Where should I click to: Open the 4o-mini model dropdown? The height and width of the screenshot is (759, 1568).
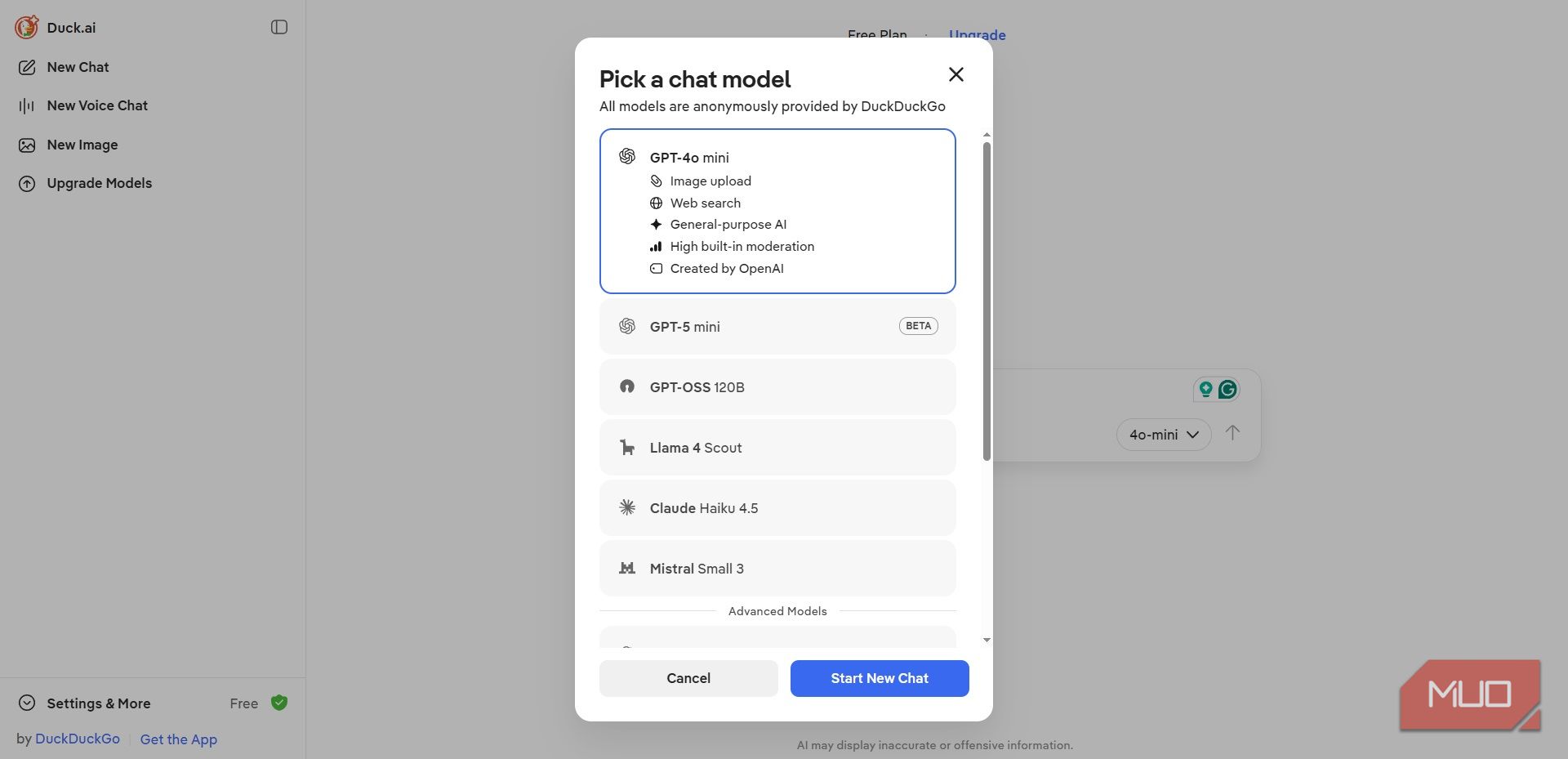1164,435
